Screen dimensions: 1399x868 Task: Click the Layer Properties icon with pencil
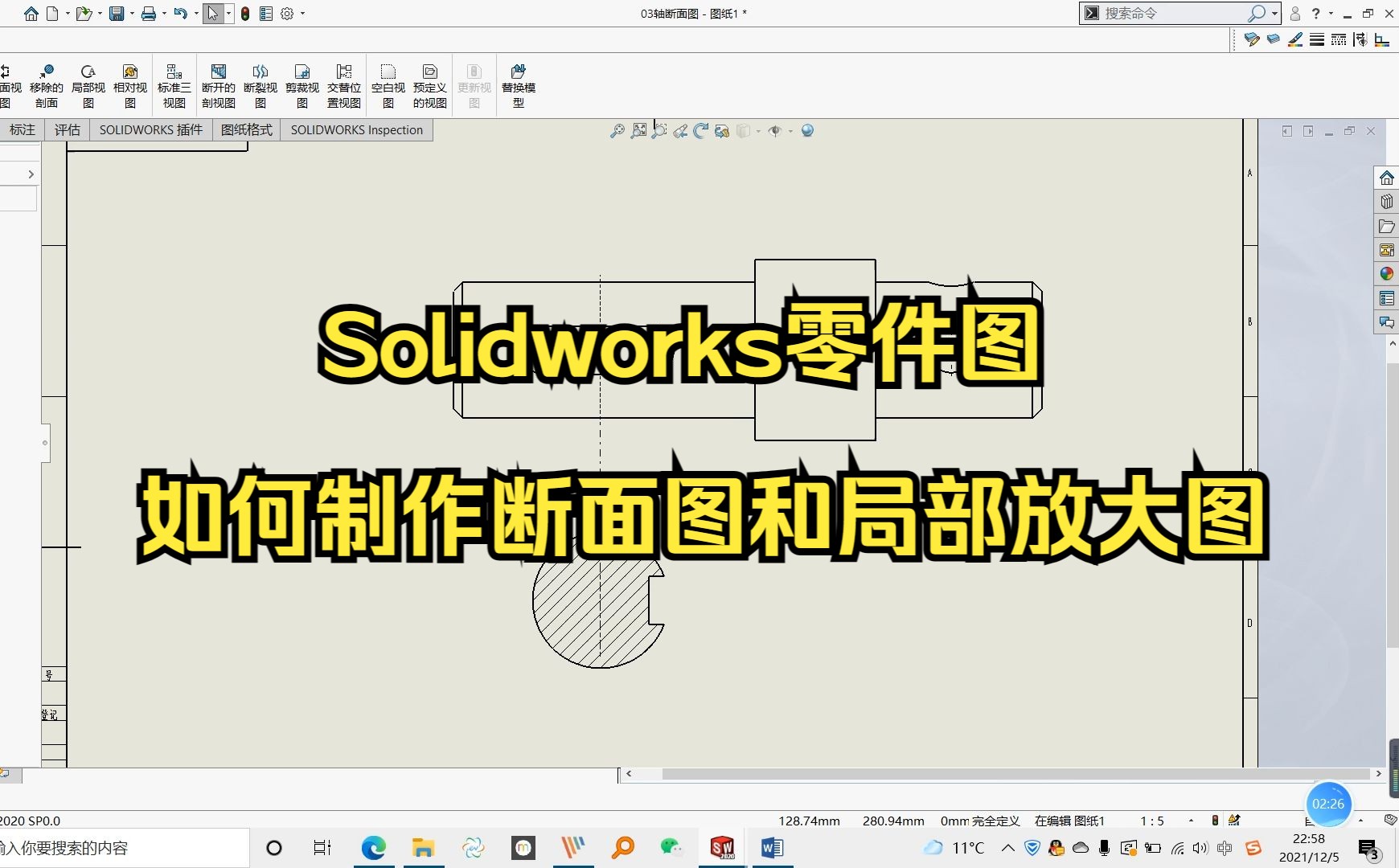(1252, 39)
